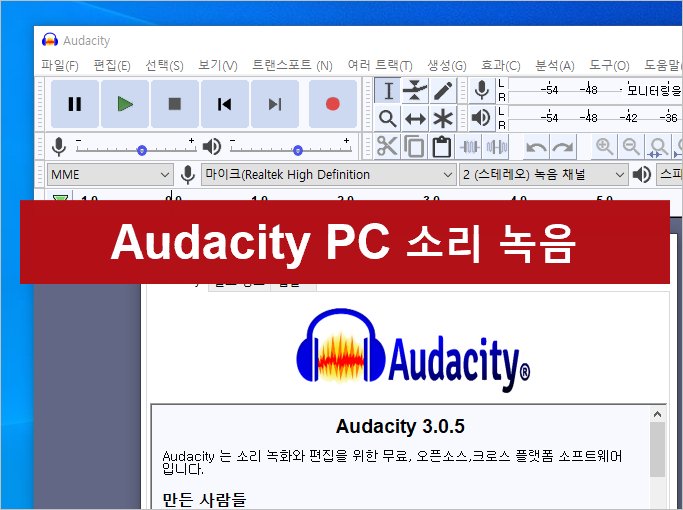Start playback with the green Play button
Screen dimensions: 683x510
(x=125, y=104)
